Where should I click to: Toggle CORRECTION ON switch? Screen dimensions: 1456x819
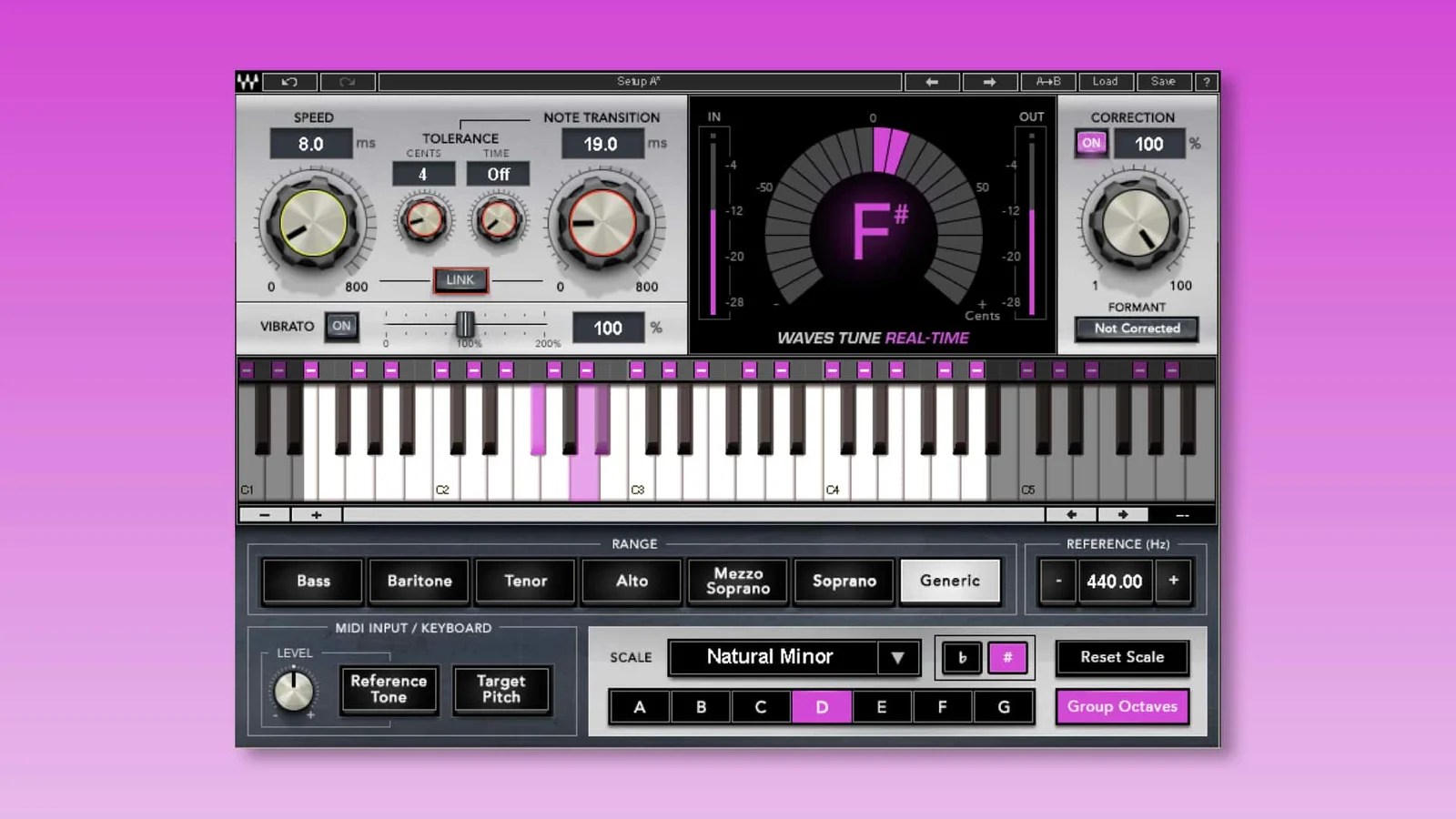click(x=1090, y=143)
